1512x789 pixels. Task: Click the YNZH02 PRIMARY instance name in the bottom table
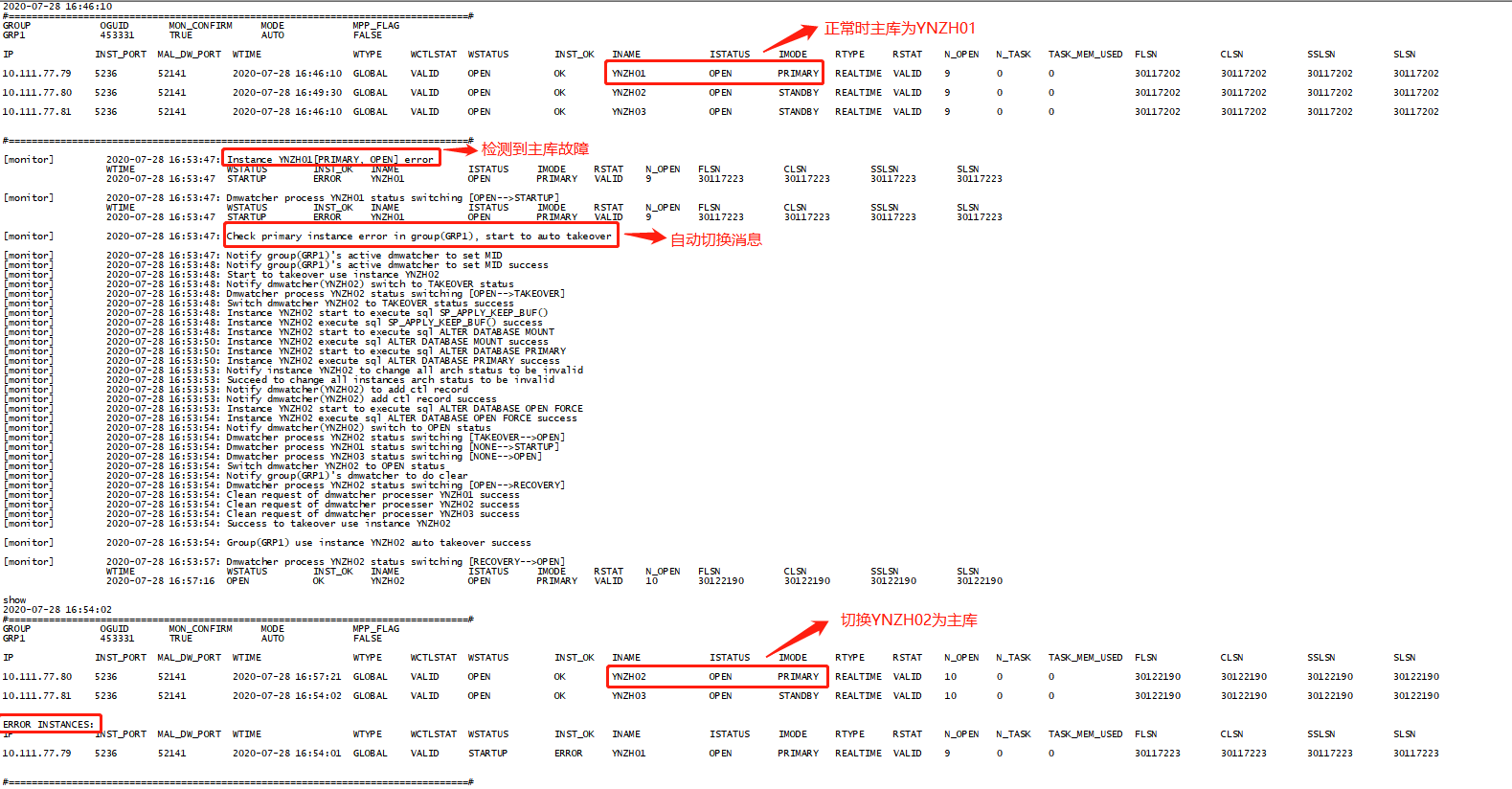pyautogui.click(x=628, y=677)
